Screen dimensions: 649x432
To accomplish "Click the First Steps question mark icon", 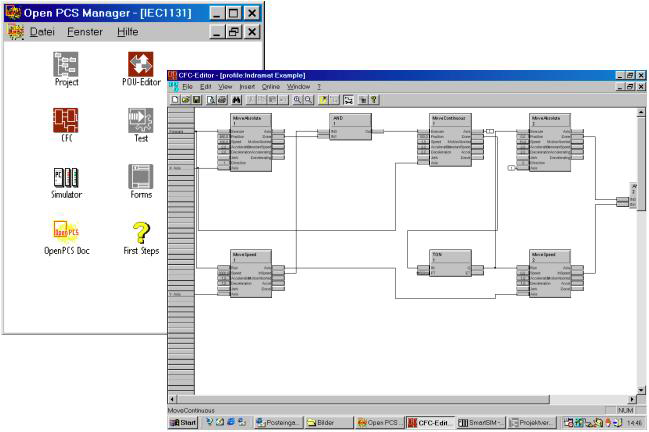I will point(141,232).
